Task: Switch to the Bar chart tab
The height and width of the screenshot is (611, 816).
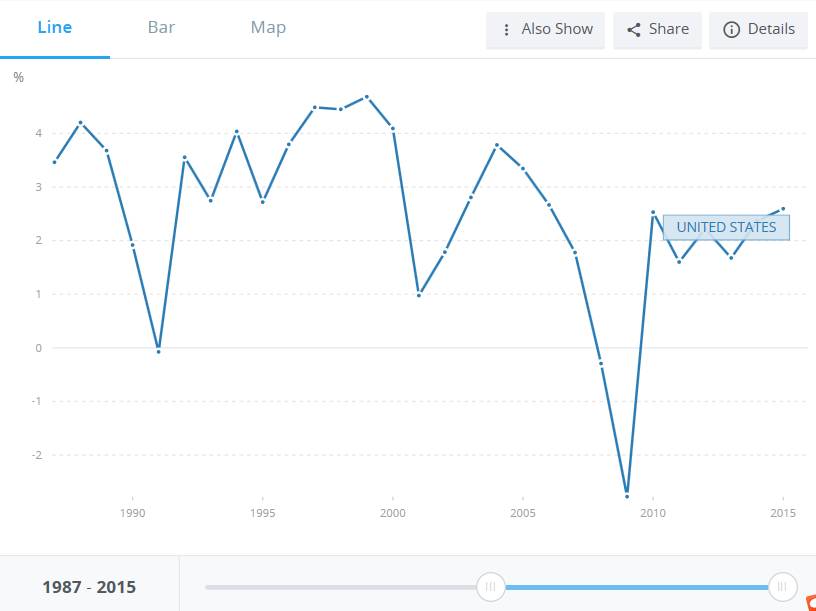Action: (x=161, y=27)
